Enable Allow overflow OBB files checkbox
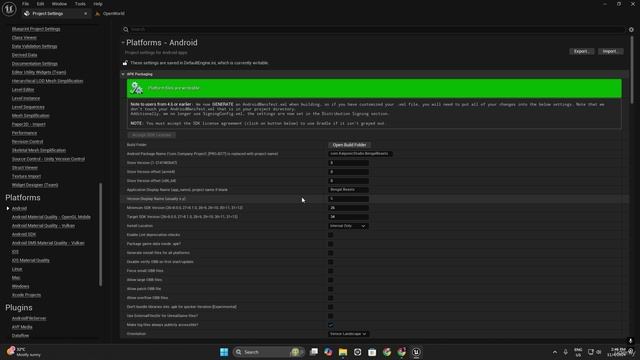This screenshot has height=360, width=640. pos(331,298)
